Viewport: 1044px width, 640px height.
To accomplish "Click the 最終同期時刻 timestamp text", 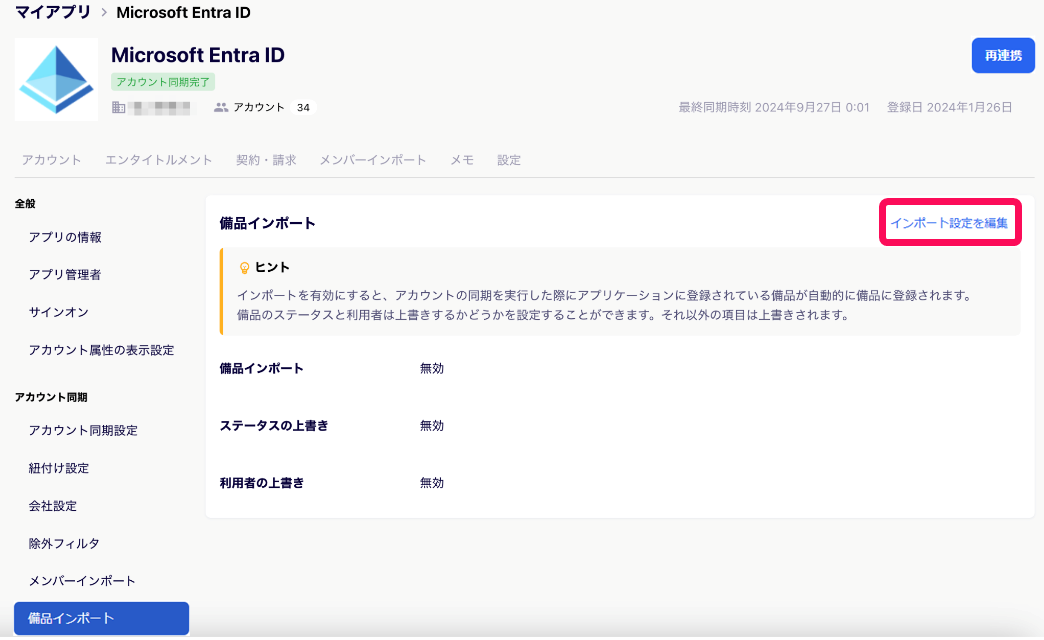I will 774,107.
